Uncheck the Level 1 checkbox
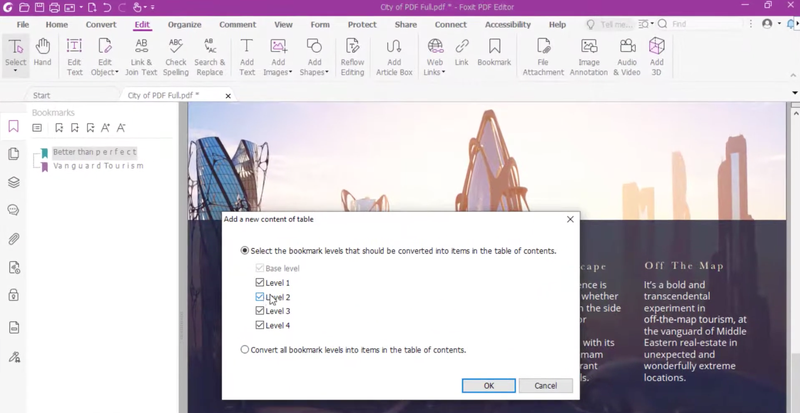Image resolution: width=800 pixels, height=413 pixels. point(260,282)
